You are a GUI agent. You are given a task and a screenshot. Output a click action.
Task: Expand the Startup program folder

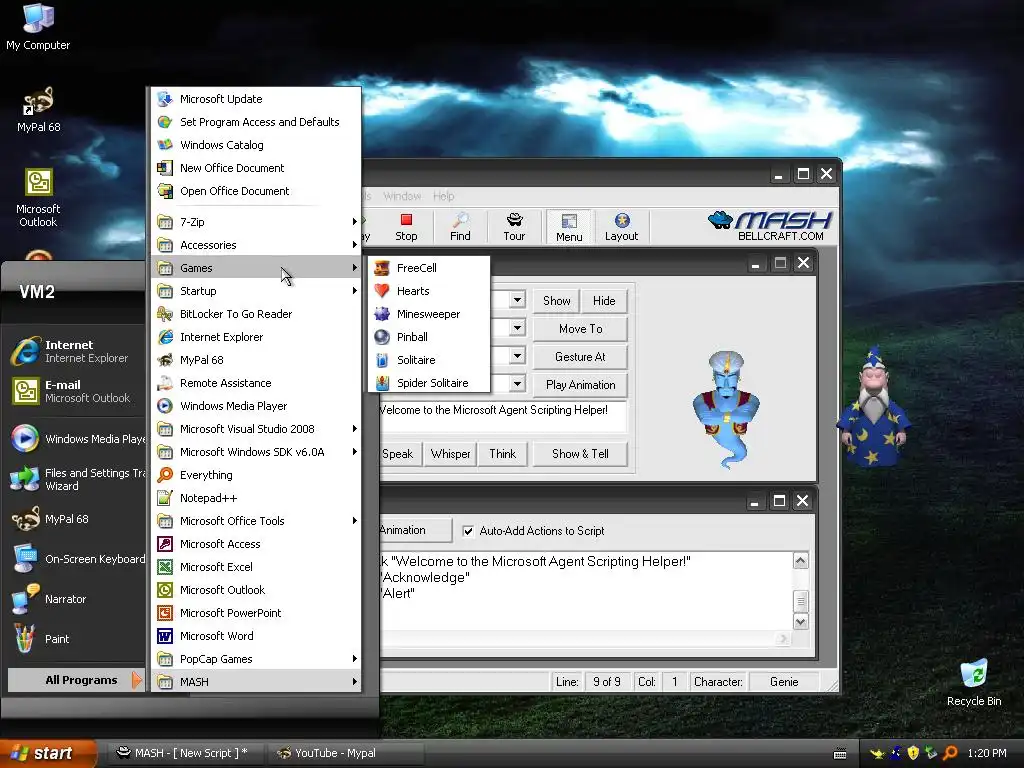pos(256,291)
